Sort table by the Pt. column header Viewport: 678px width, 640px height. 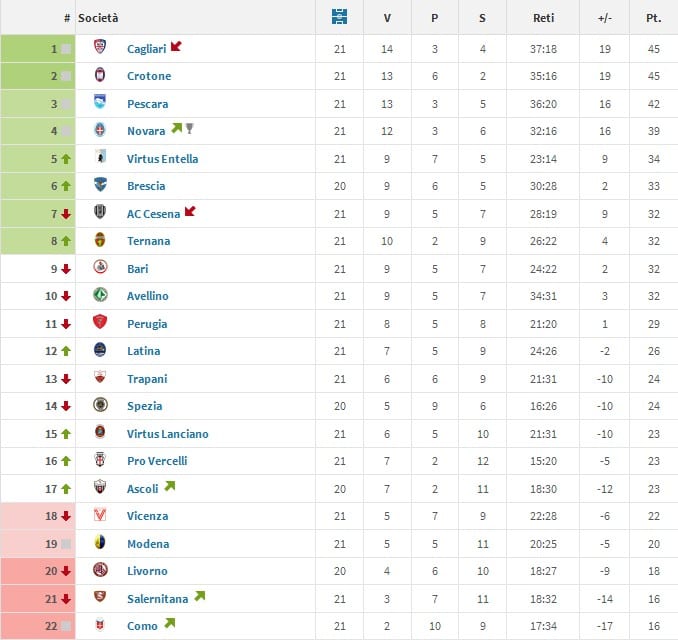[x=653, y=18]
